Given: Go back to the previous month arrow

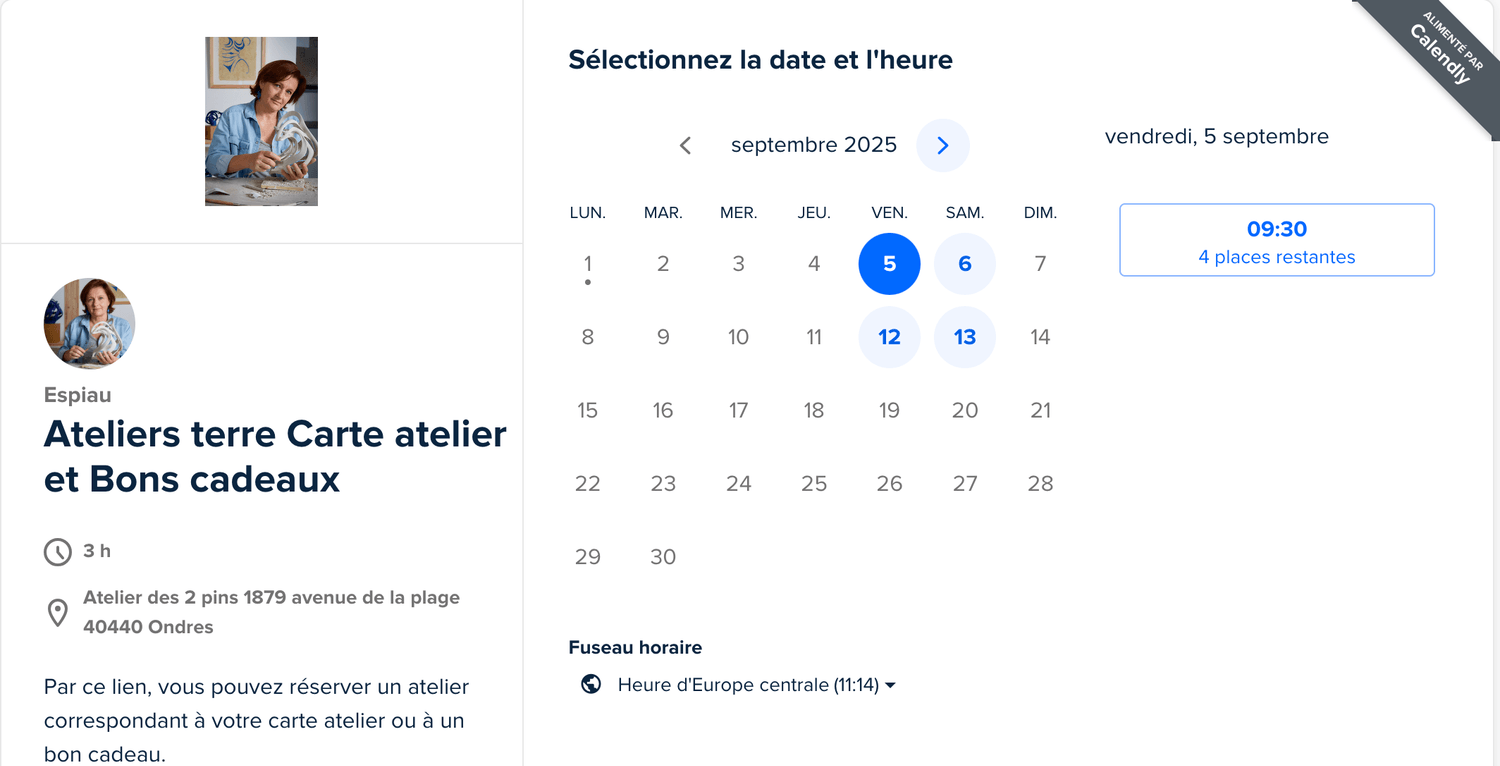Looking at the screenshot, I should point(685,145).
